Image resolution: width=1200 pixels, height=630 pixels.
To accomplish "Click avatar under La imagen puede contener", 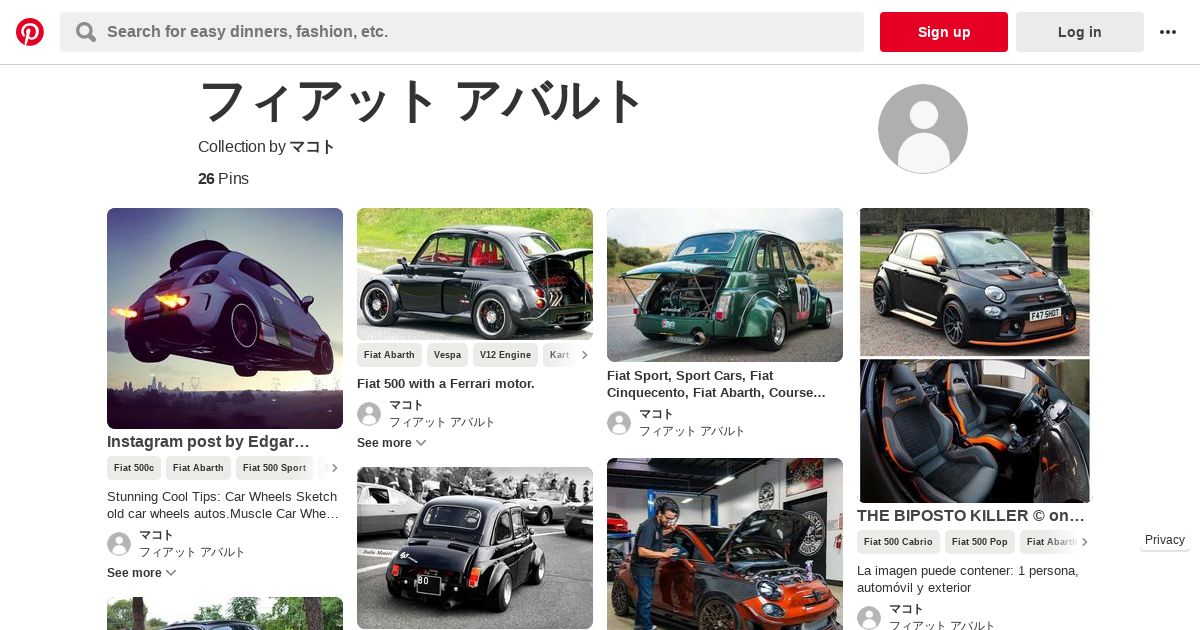I will coord(869,618).
